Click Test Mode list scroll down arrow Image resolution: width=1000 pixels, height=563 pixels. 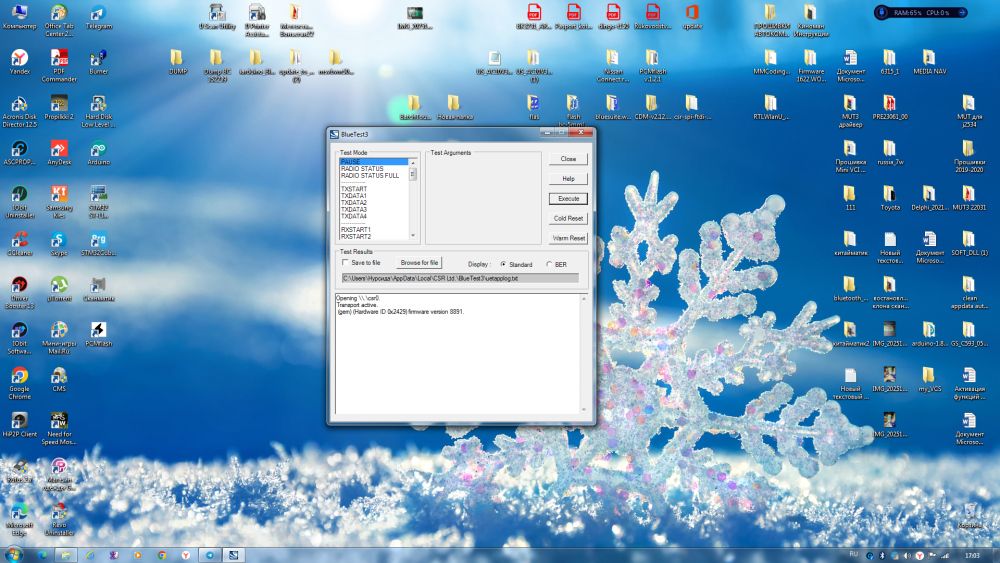[x=413, y=236]
